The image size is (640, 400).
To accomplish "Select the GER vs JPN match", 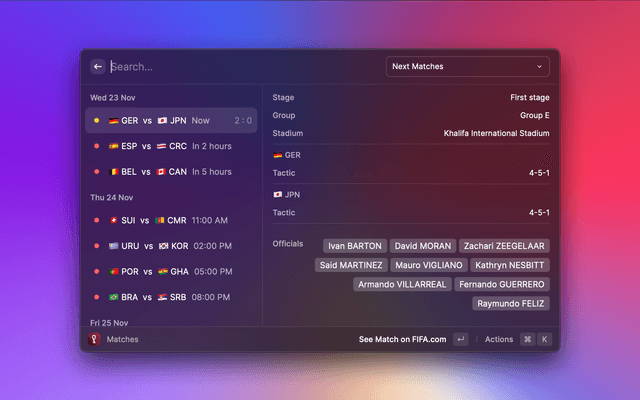I will pos(171,120).
